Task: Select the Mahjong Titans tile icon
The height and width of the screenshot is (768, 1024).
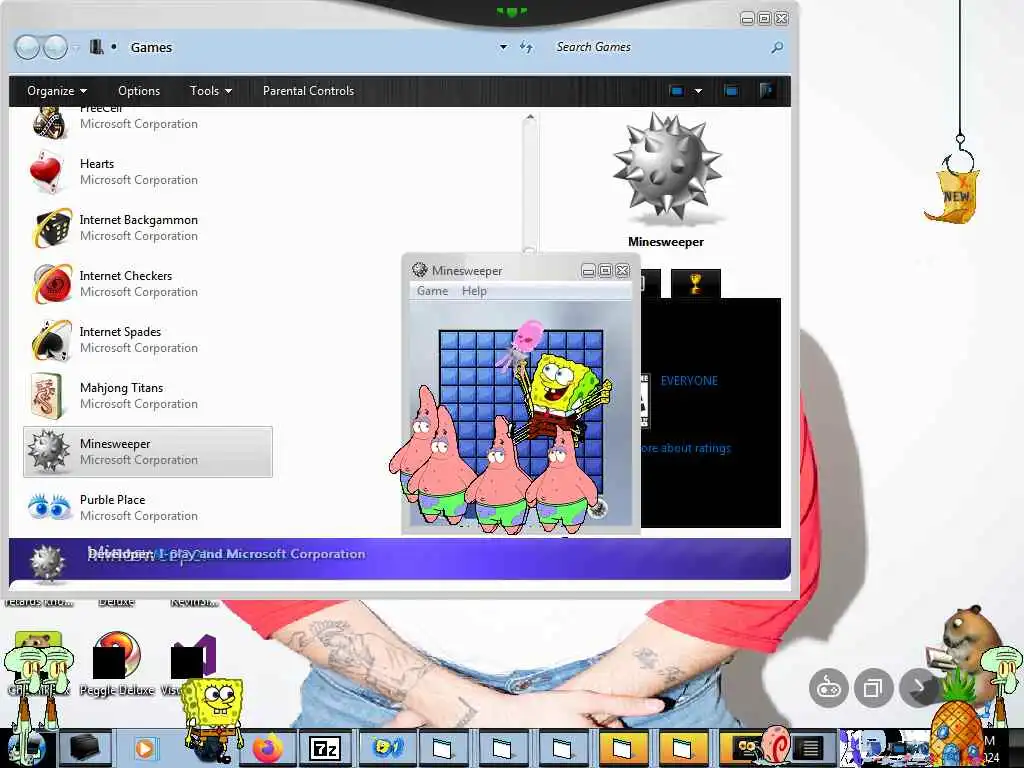Action: pos(47,396)
